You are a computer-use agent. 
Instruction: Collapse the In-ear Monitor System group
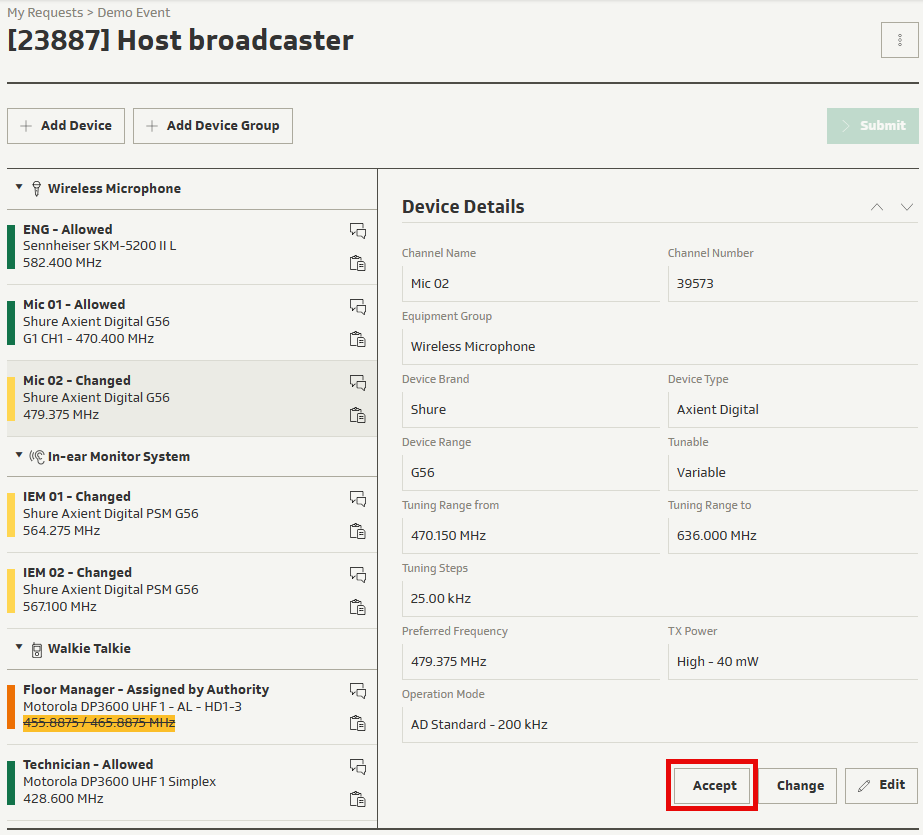(x=19, y=456)
